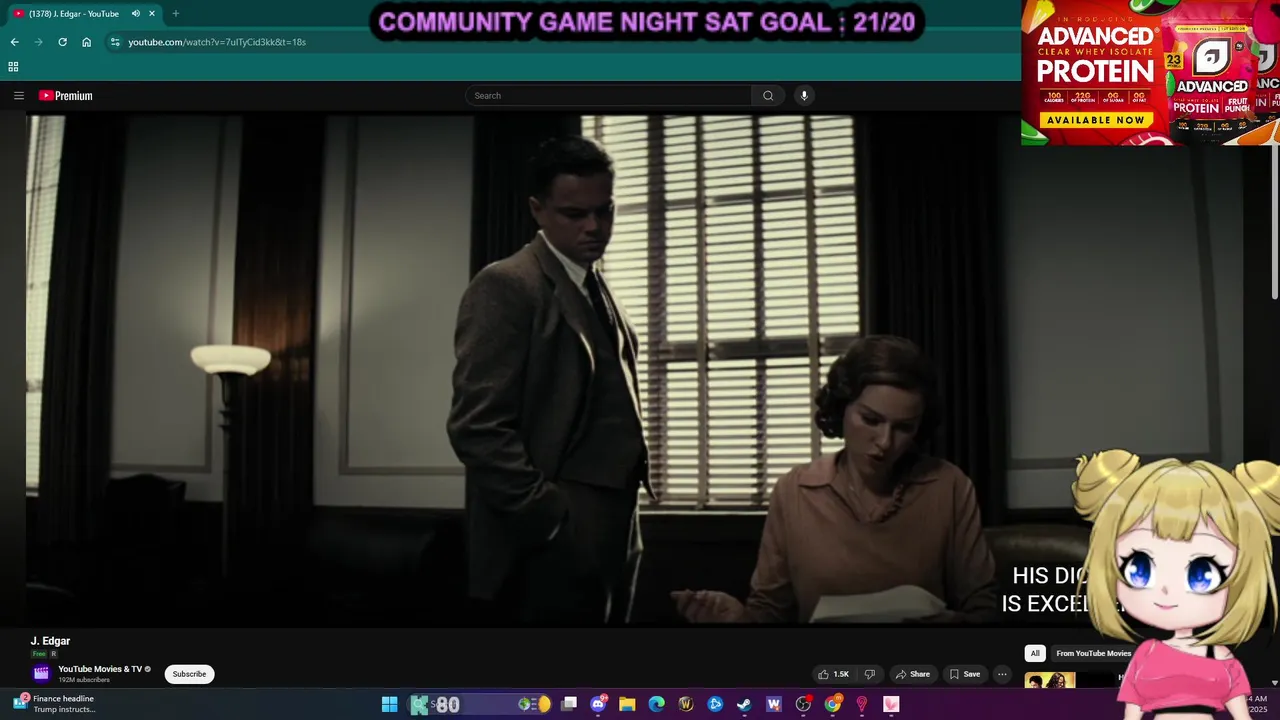Open the YouTube hamburger guide menu
Screen dimensions: 1280x720
(x=18, y=96)
